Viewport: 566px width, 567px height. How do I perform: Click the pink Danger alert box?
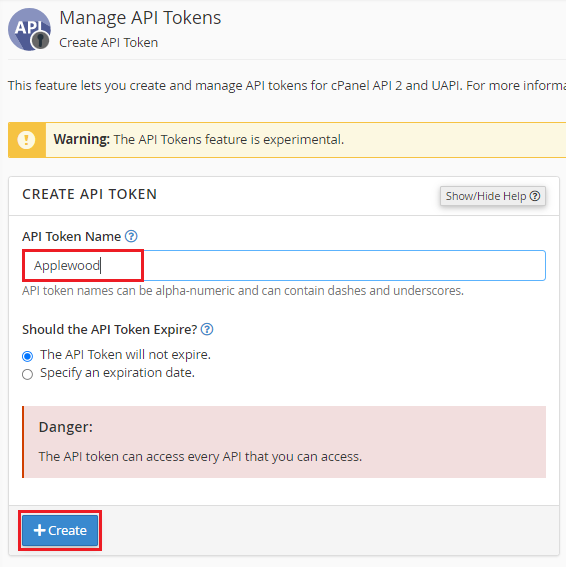(284, 442)
